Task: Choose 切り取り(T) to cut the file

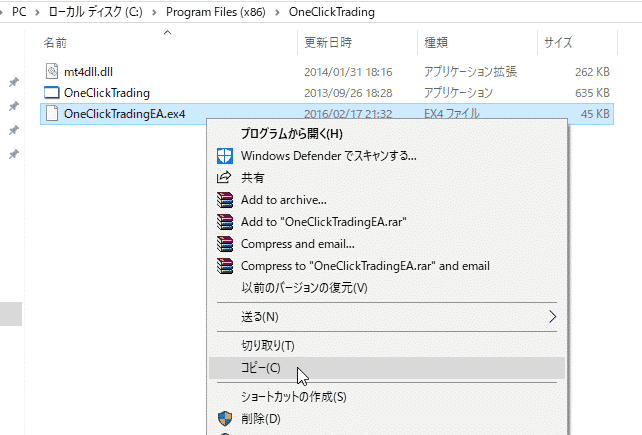Action: point(387,346)
